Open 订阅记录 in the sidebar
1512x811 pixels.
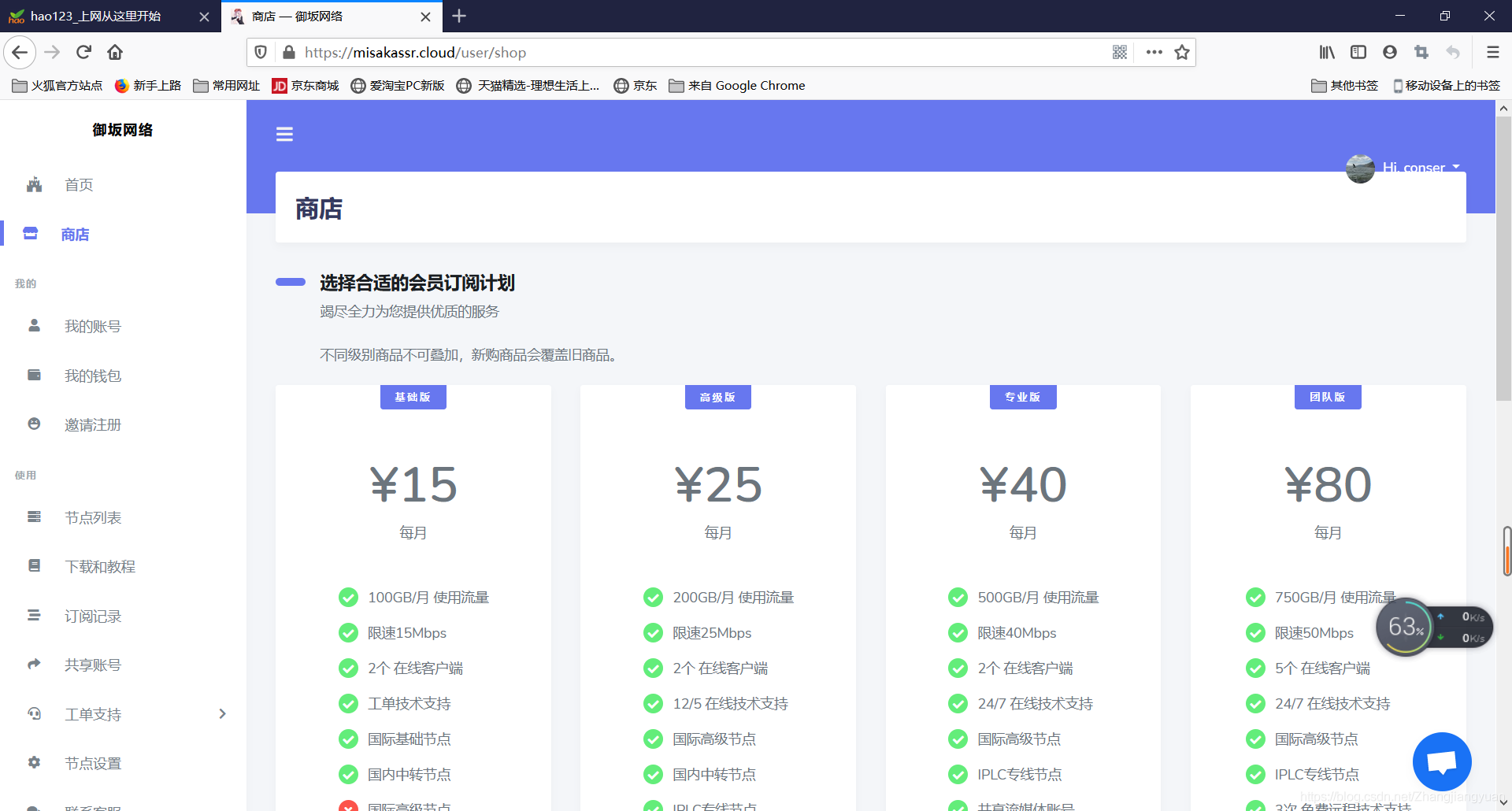pos(93,617)
